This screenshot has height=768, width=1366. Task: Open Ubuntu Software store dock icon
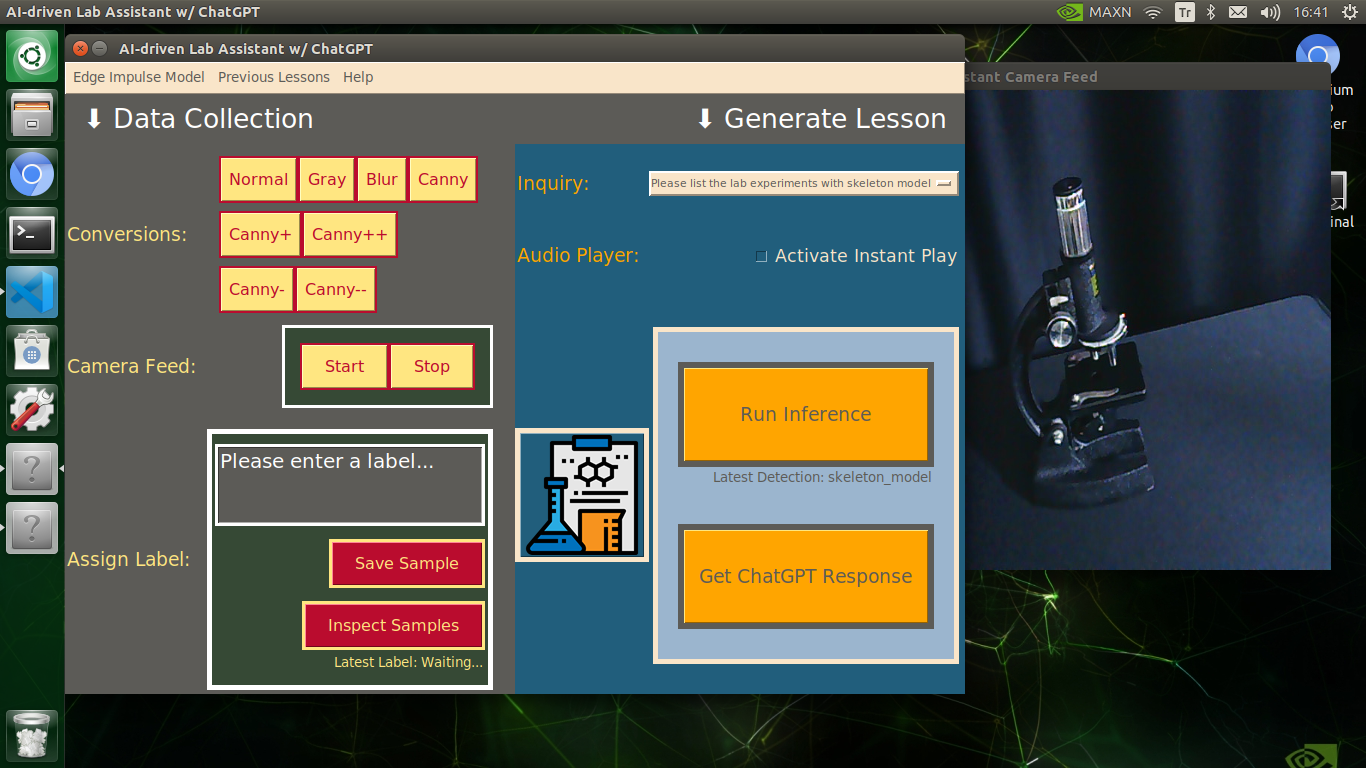(32, 351)
